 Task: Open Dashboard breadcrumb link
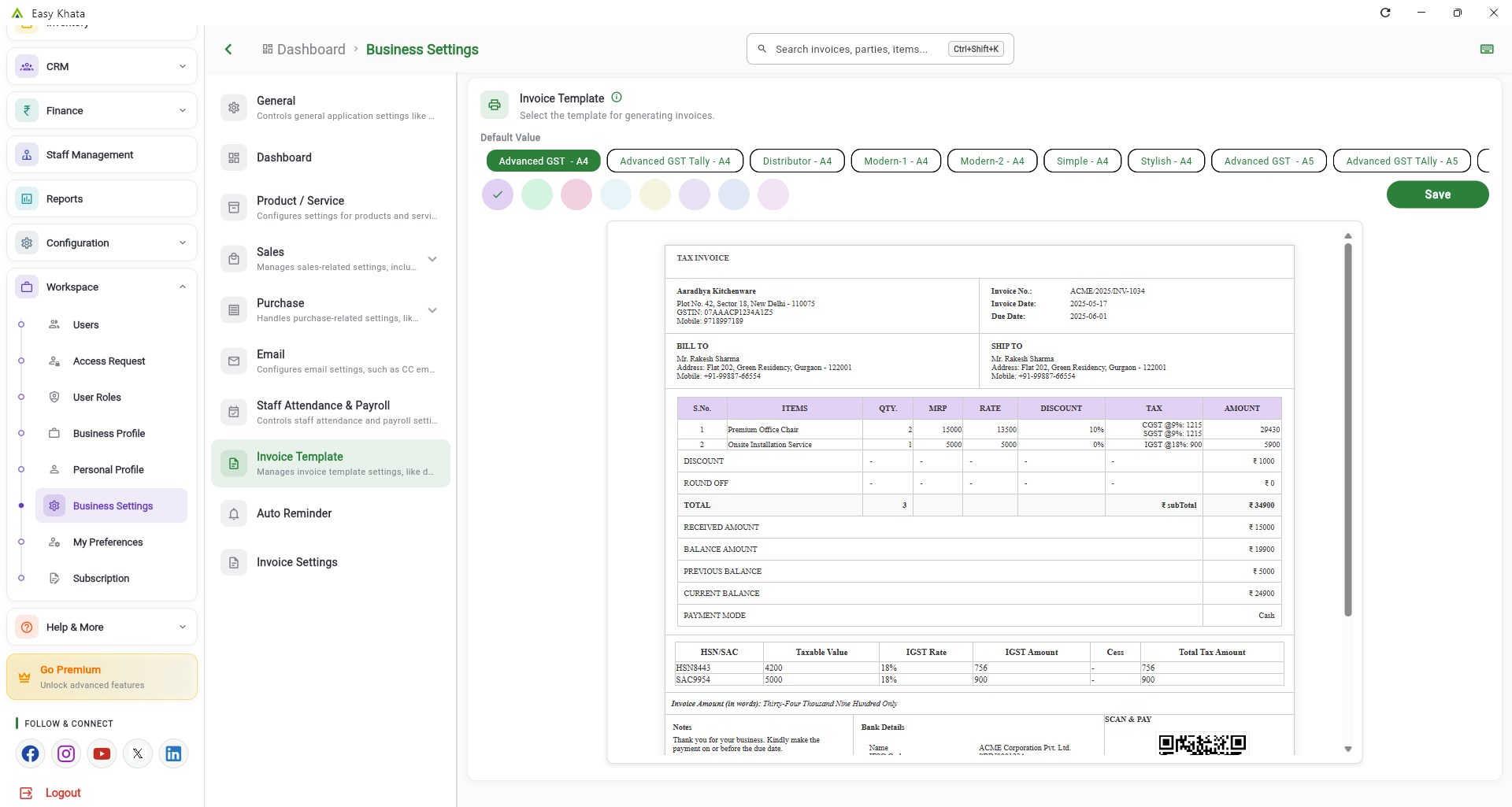click(x=303, y=50)
